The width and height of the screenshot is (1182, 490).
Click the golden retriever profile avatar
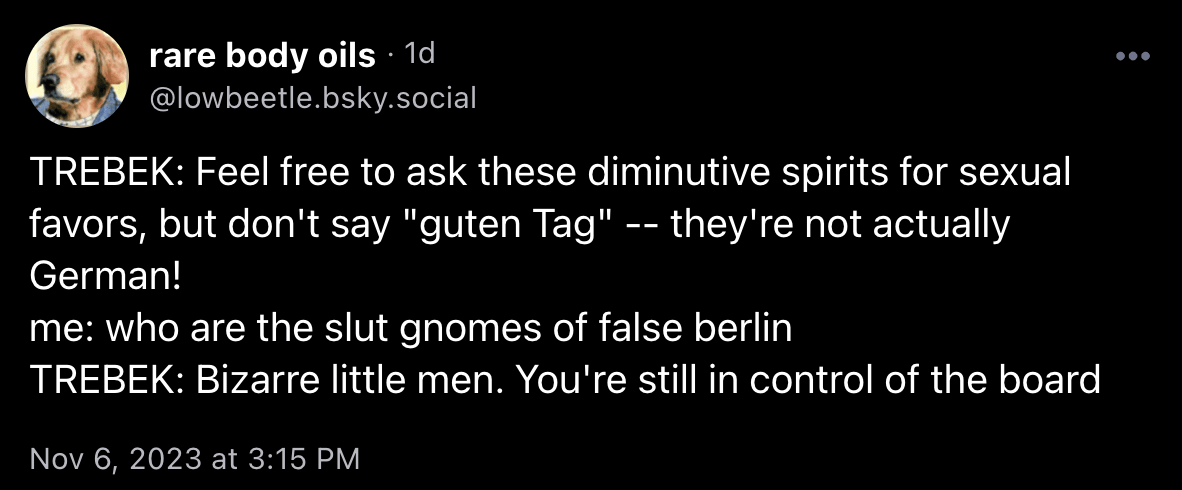coord(77,76)
